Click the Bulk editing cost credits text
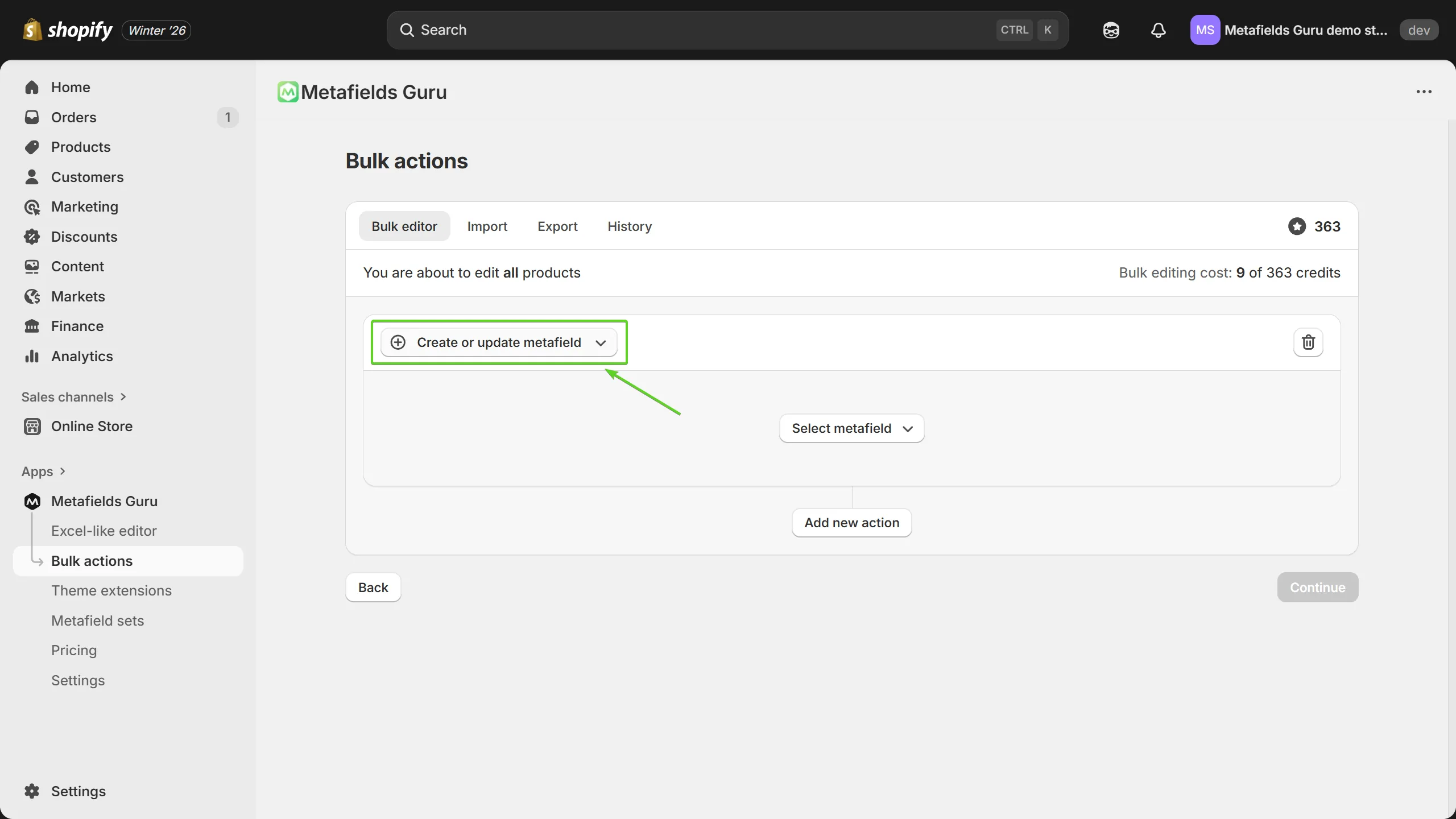This screenshot has width=1456, height=819. (x=1229, y=272)
